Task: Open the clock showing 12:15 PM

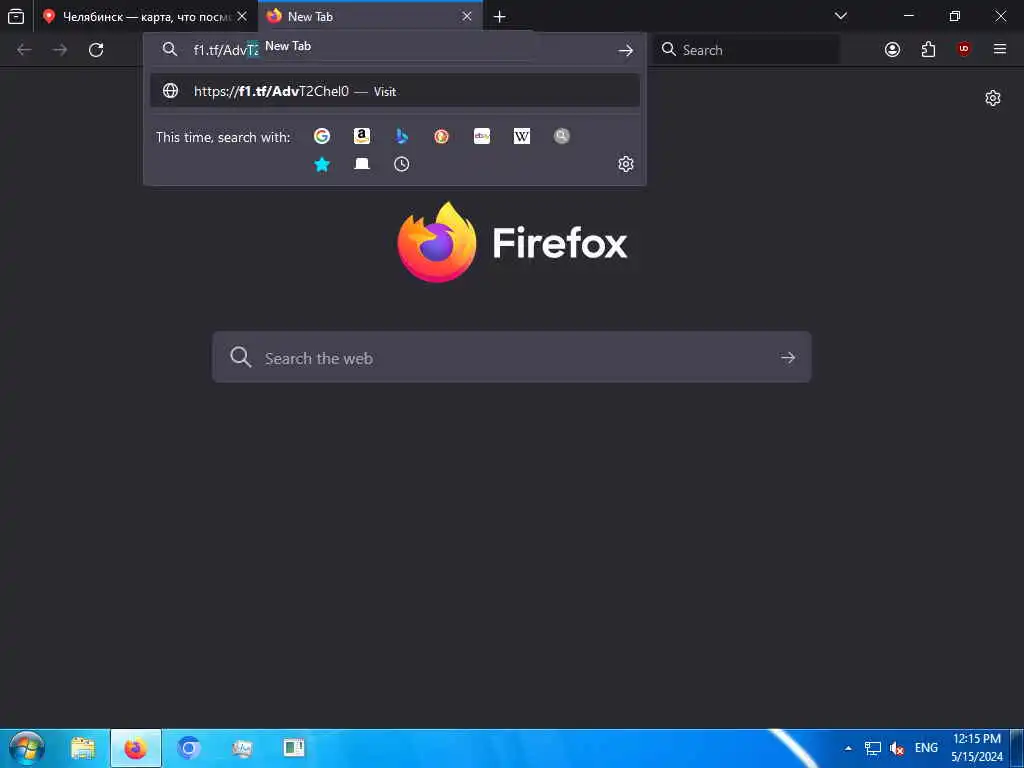Action: pyautogui.click(x=977, y=748)
